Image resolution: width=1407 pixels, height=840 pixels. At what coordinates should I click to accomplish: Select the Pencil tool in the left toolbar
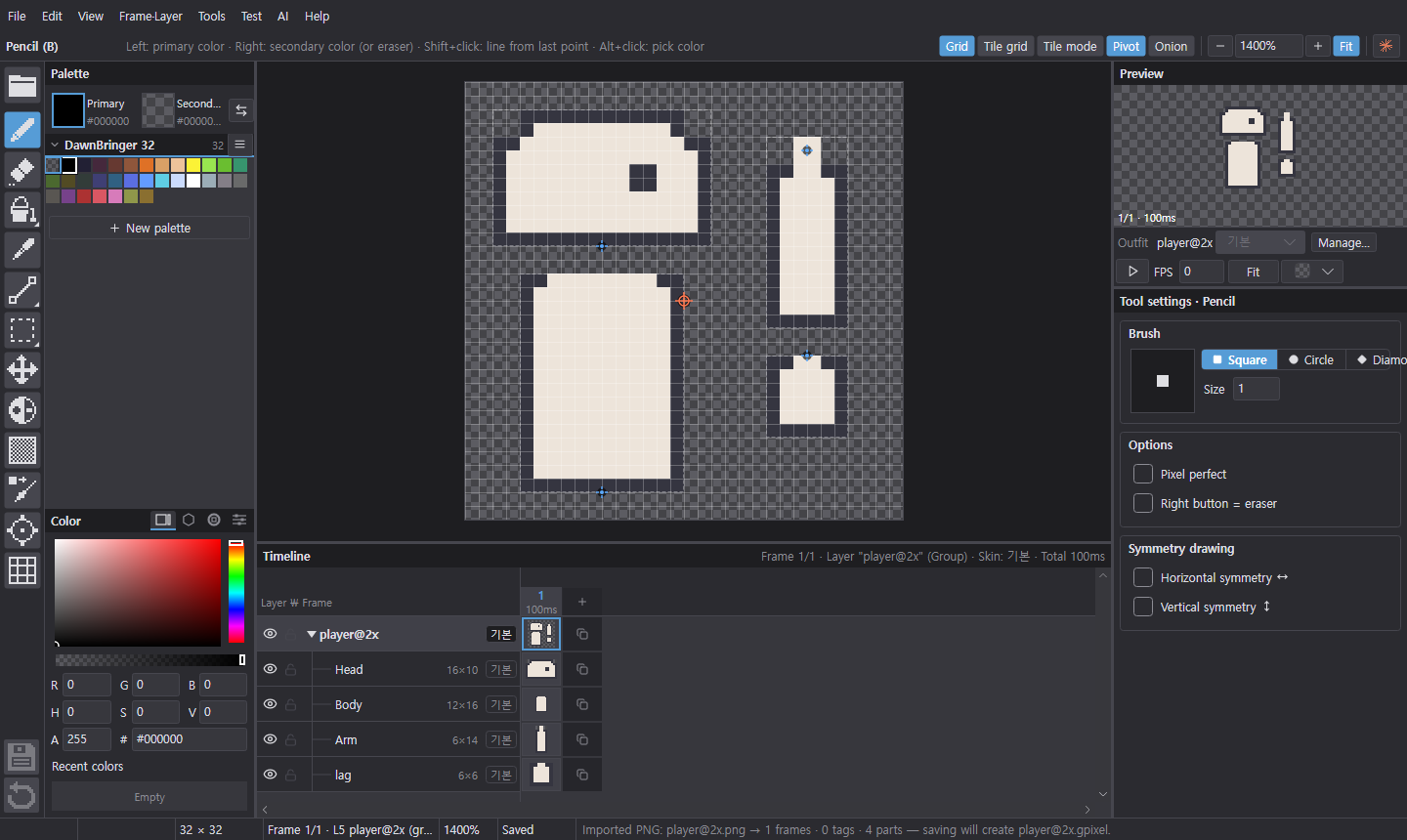coord(22,130)
